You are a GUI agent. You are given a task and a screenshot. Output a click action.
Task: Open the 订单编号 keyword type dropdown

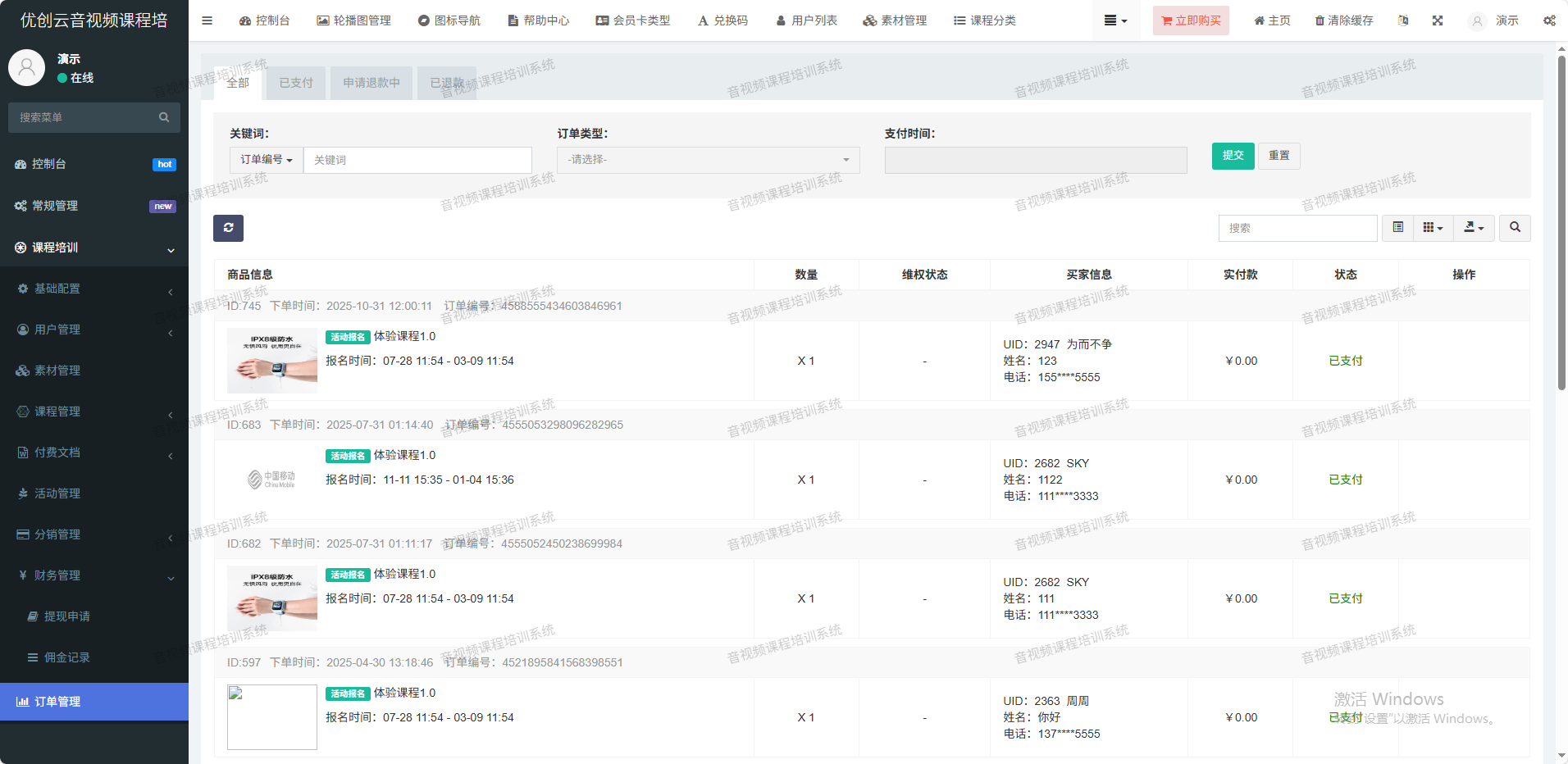pos(267,160)
